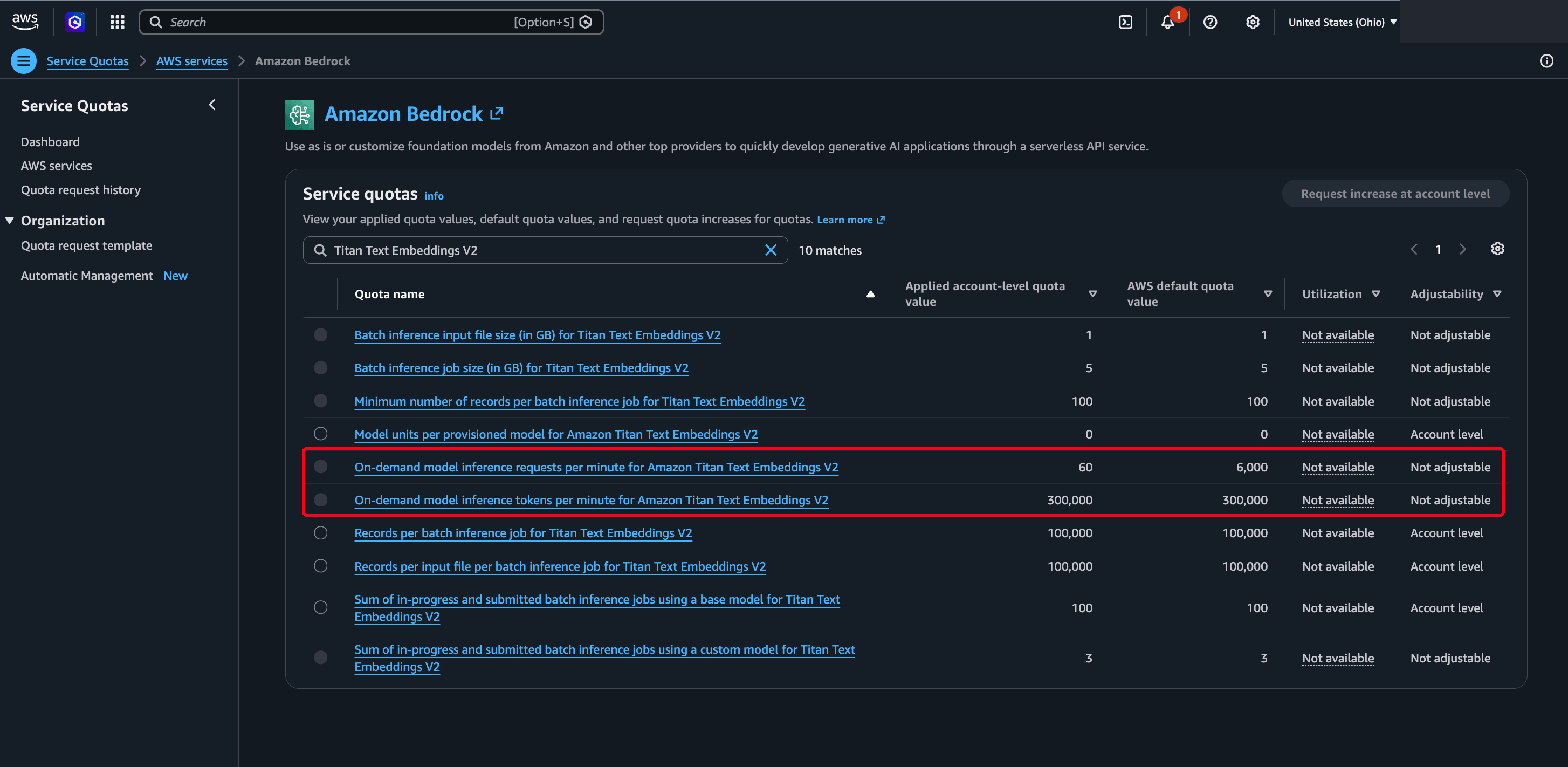The image size is (1568, 767).
Task: Open the console settings gear in header
Action: pyautogui.click(x=1252, y=22)
